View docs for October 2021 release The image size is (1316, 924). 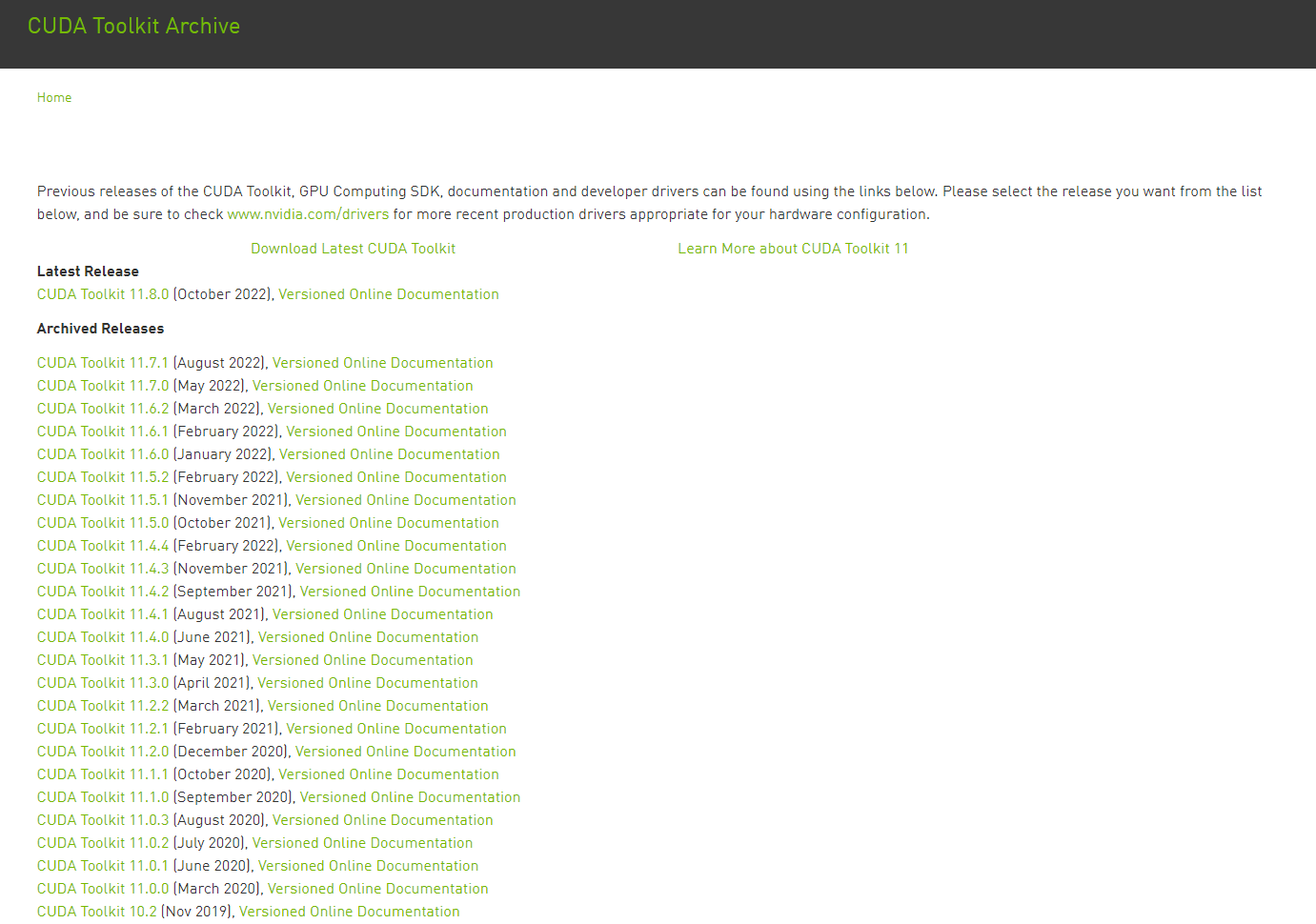coord(389,523)
